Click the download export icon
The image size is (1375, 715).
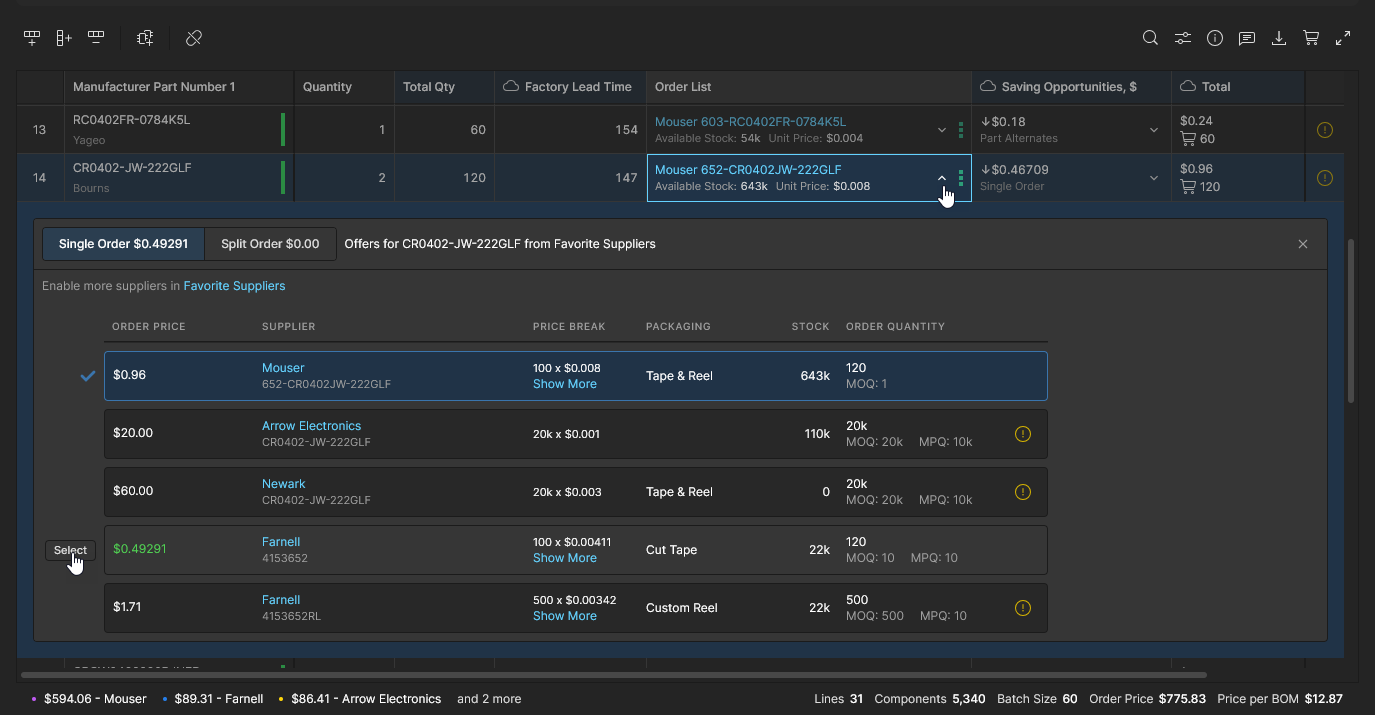(x=1279, y=38)
